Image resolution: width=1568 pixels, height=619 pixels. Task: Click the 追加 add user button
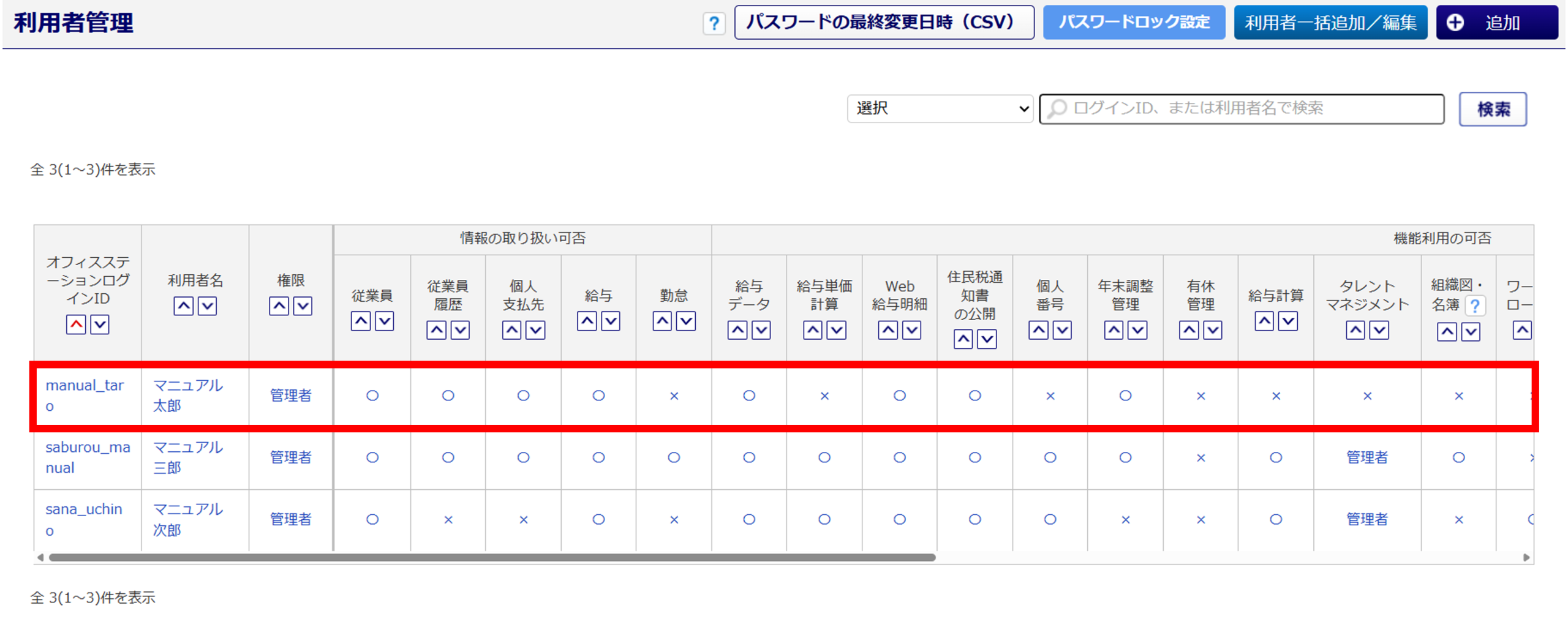(x=1496, y=23)
